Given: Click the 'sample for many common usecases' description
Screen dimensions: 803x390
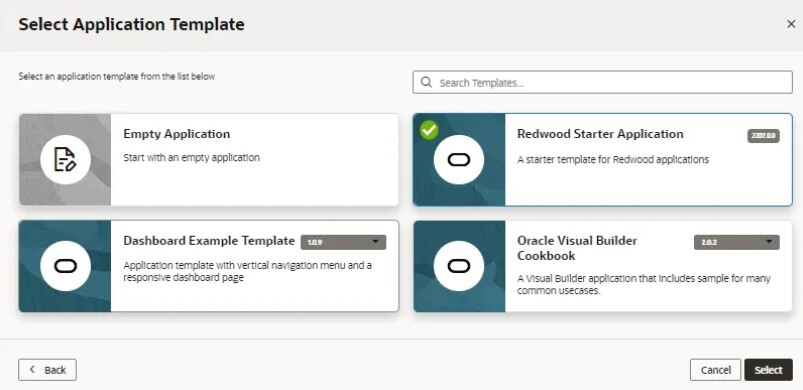Looking at the screenshot, I should (644, 285).
